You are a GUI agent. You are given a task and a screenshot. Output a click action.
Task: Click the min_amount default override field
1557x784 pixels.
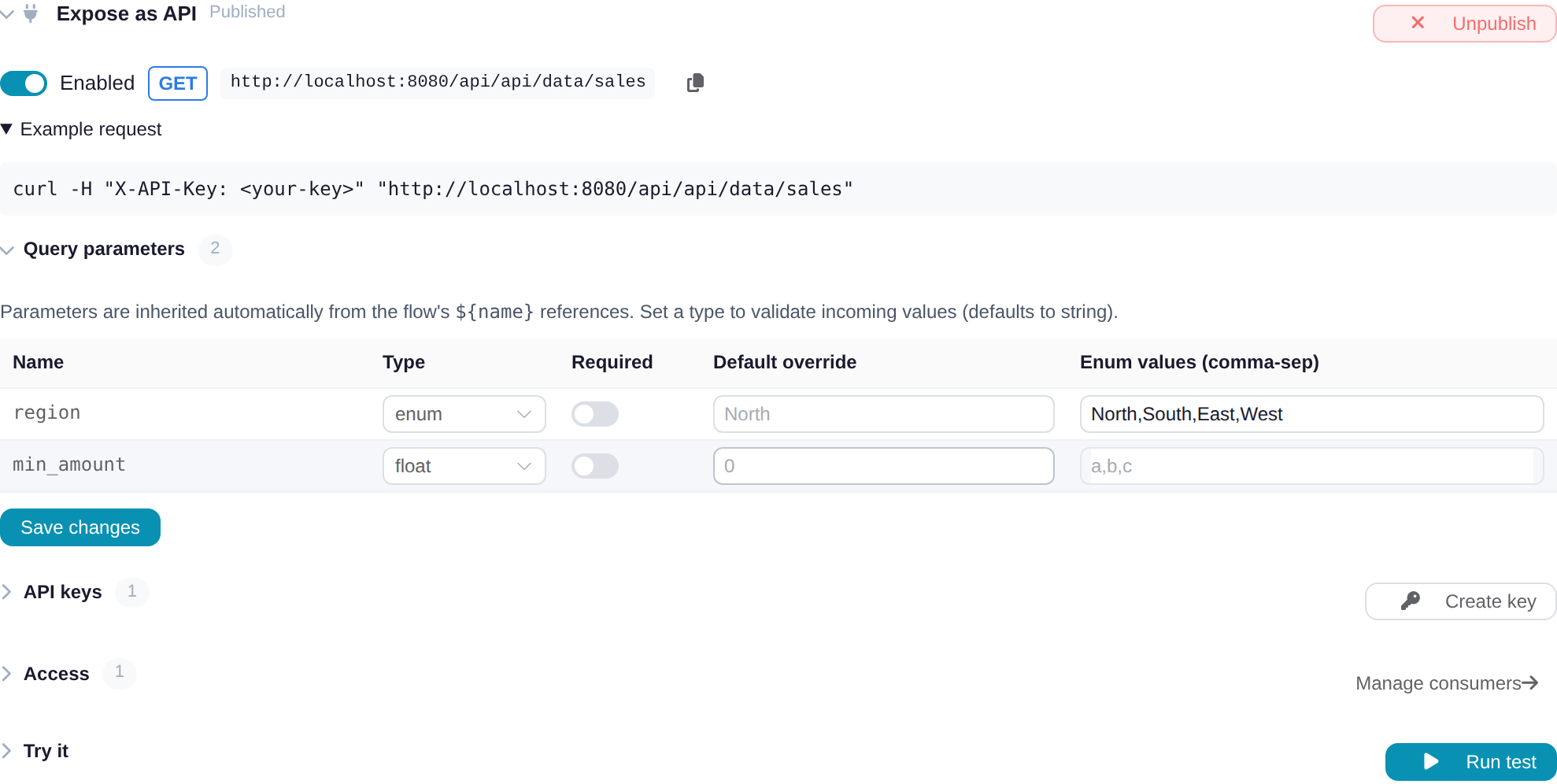tap(883, 466)
